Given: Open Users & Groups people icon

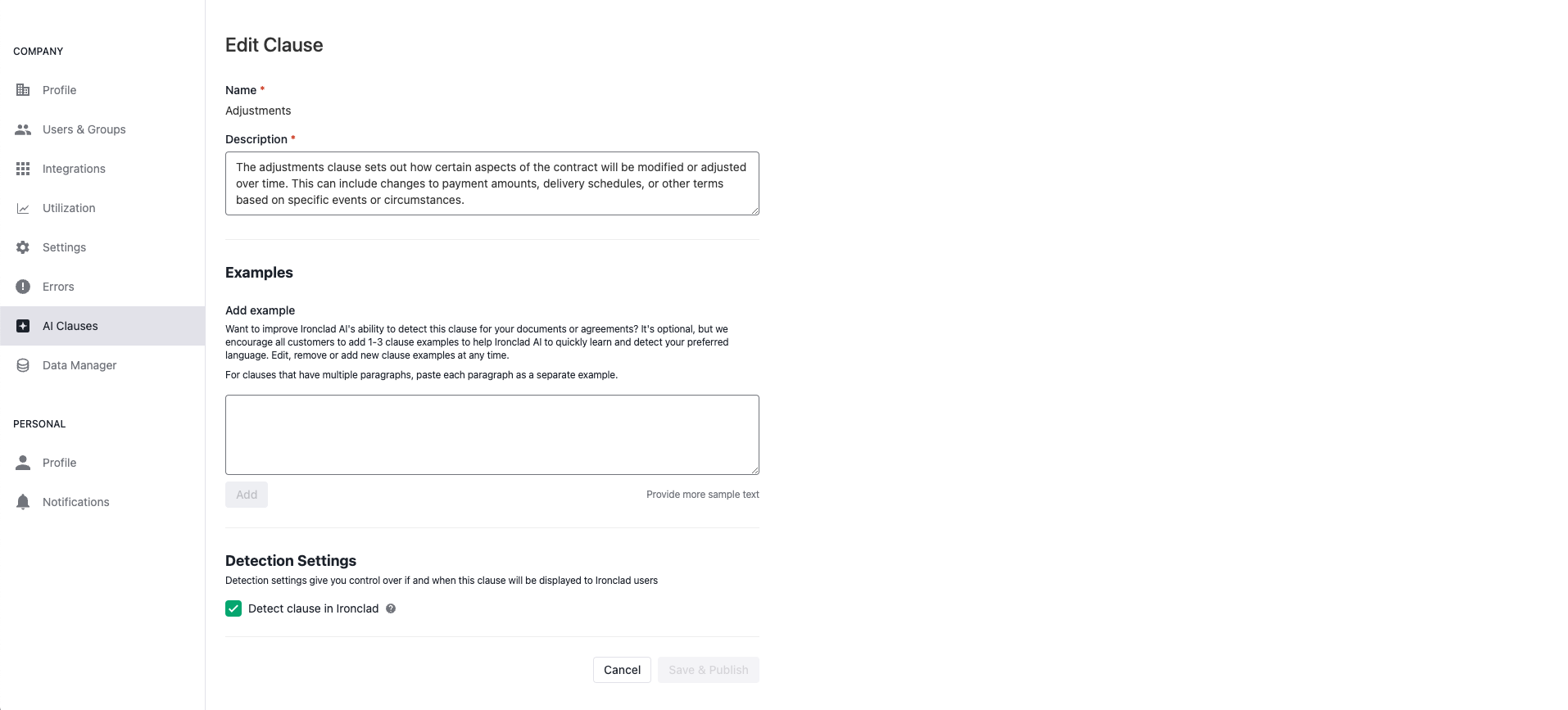Looking at the screenshot, I should tap(23, 129).
